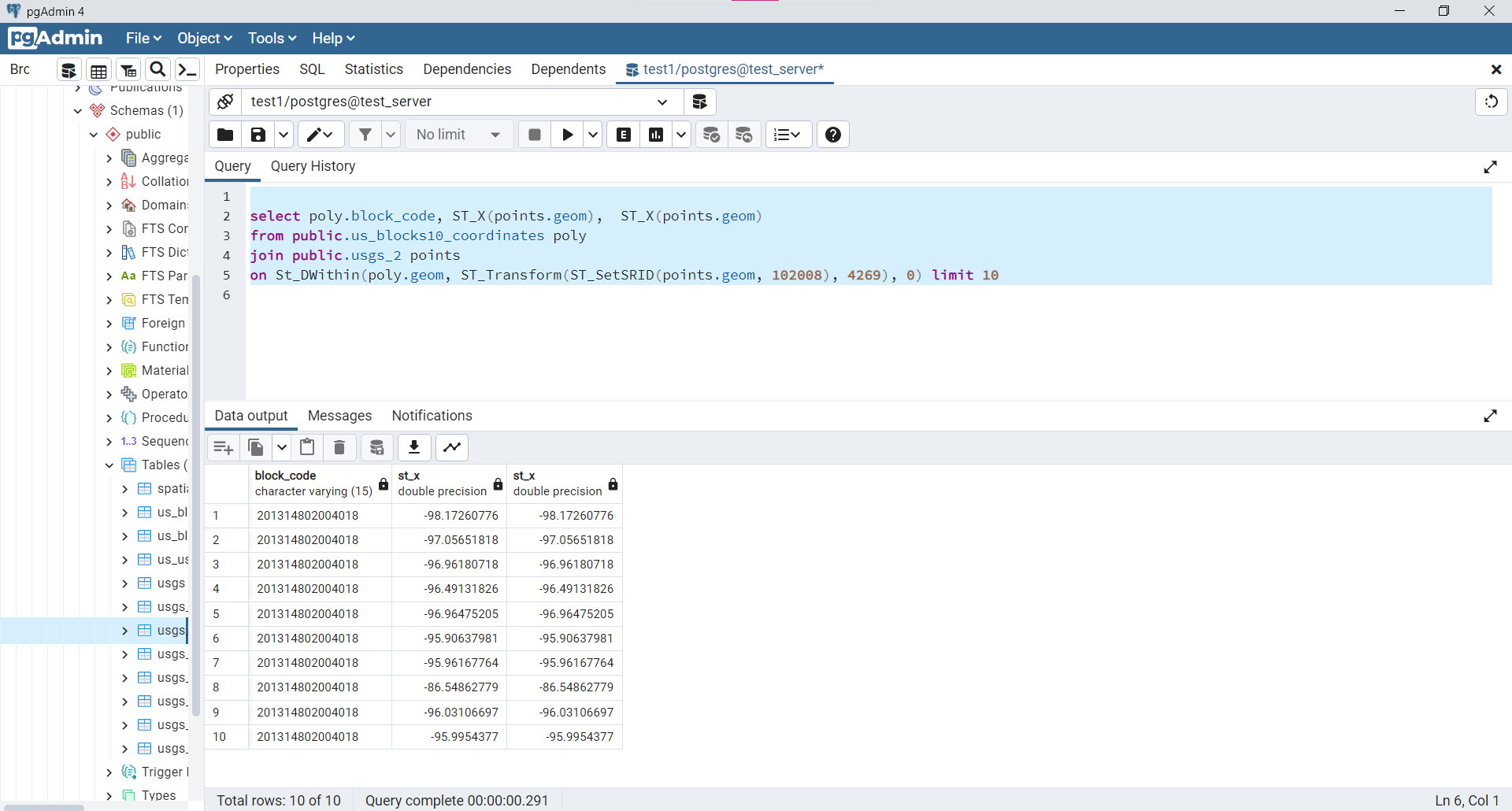Open the Object menu
Image resolution: width=1512 pixels, height=811 pixels.
click(205, 39)
